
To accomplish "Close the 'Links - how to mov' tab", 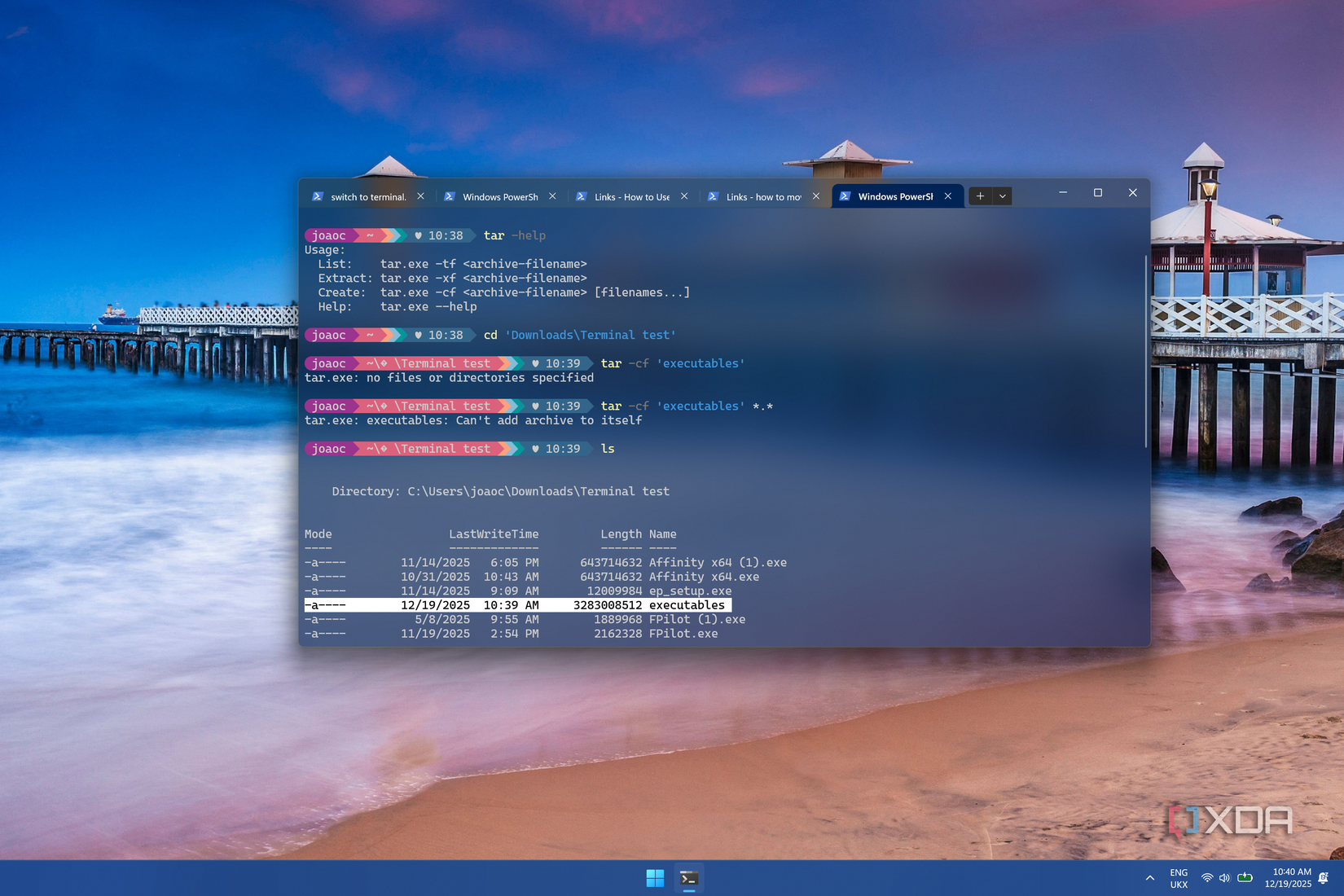I will click(816, 196).
